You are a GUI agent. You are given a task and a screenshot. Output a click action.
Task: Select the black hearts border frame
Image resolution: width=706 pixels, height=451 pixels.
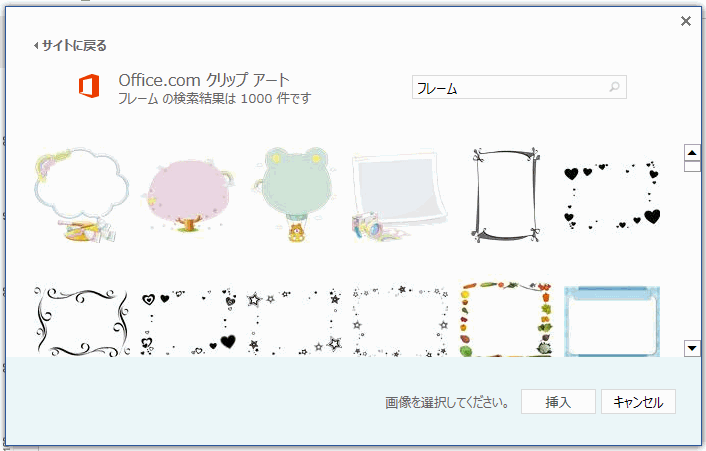click(612, 196)
